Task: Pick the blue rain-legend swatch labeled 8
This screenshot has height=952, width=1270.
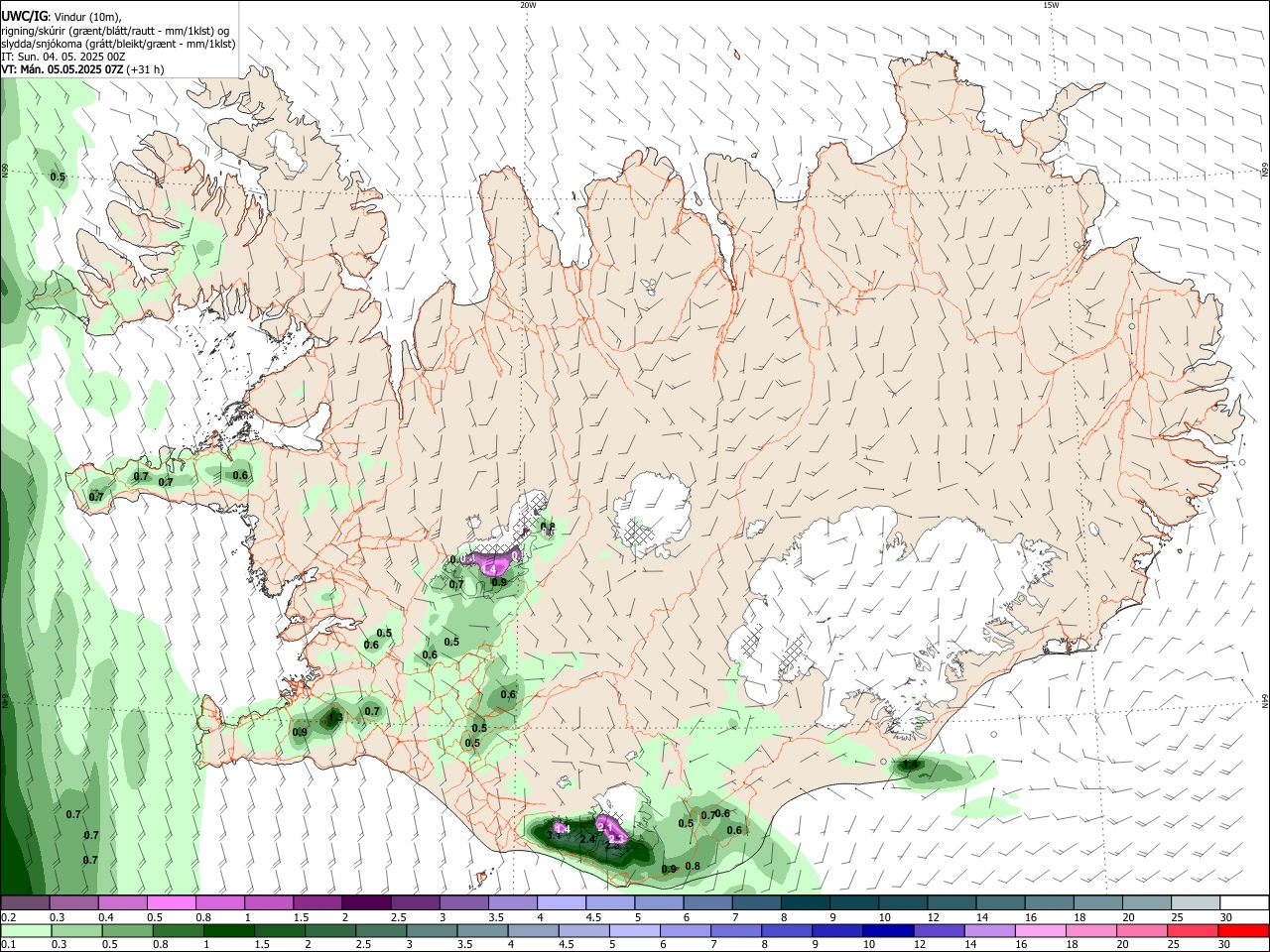Action: pyautogui.click(x=787, y=930)
